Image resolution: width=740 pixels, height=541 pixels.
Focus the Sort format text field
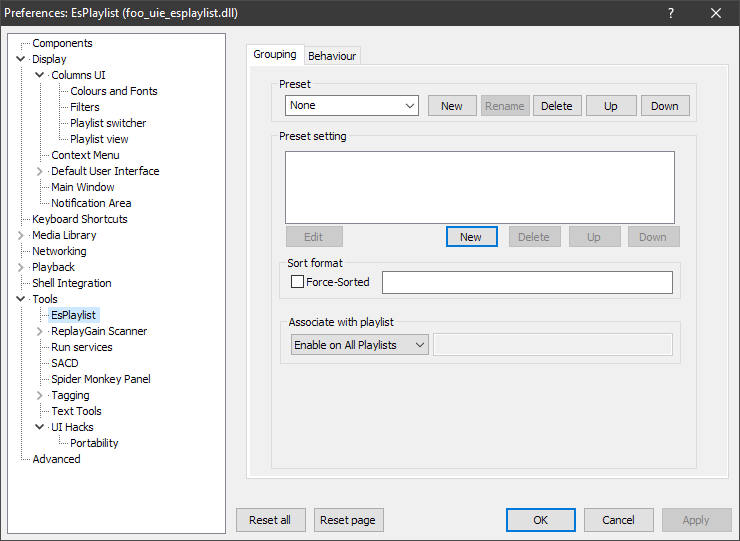[527, 282]
